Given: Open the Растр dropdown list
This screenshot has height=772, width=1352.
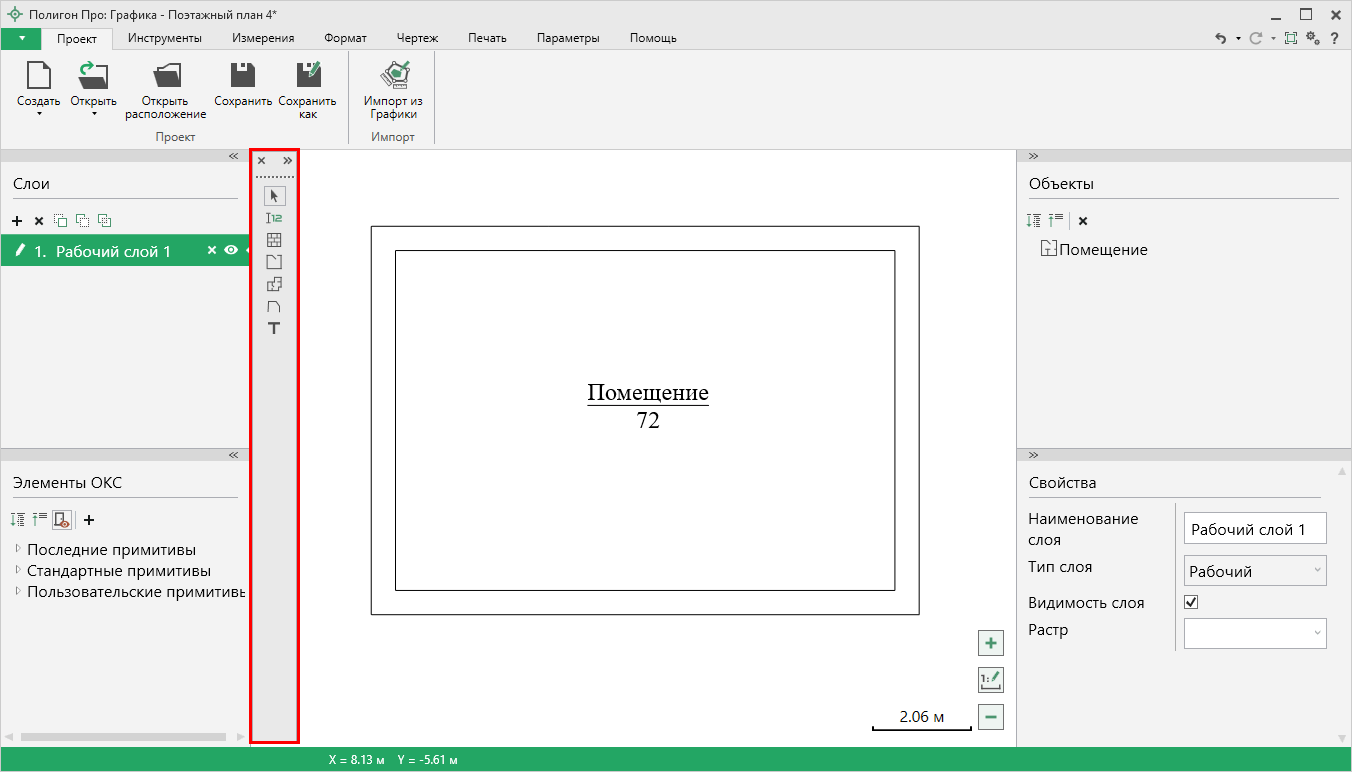Looking at the screenshot, I should click(x=1255, y=633).
